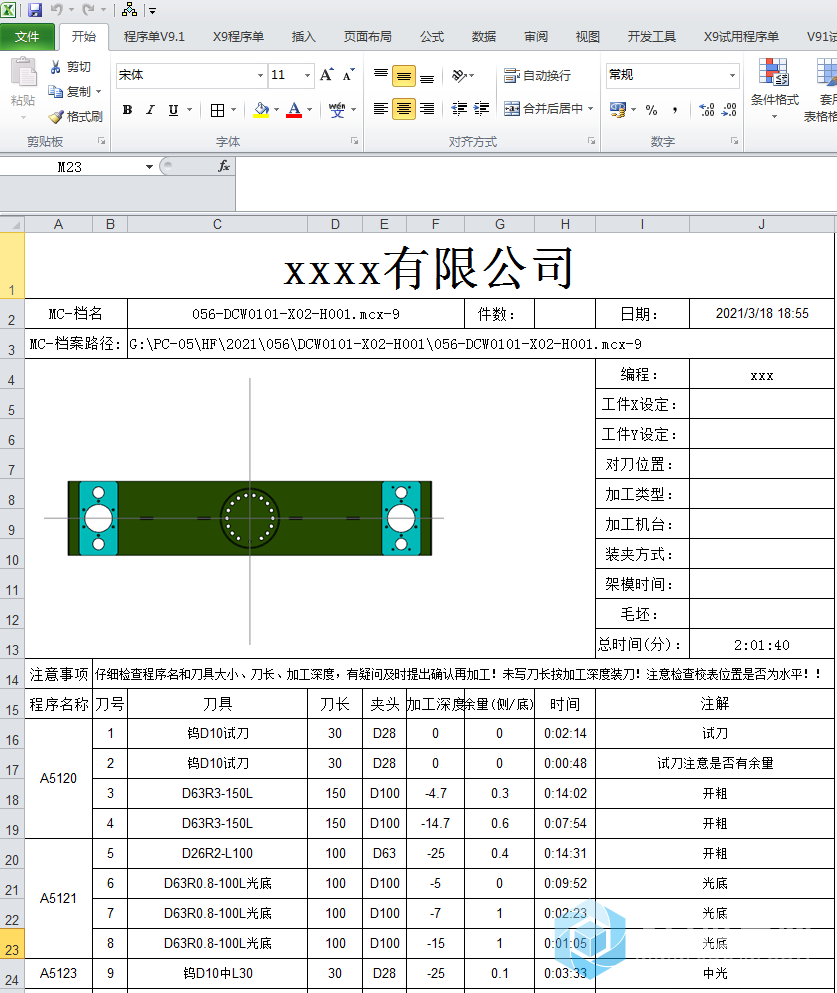Open font color dropdown arrow
This screenshot has height=993, width=837.
[x=310, y=110]
